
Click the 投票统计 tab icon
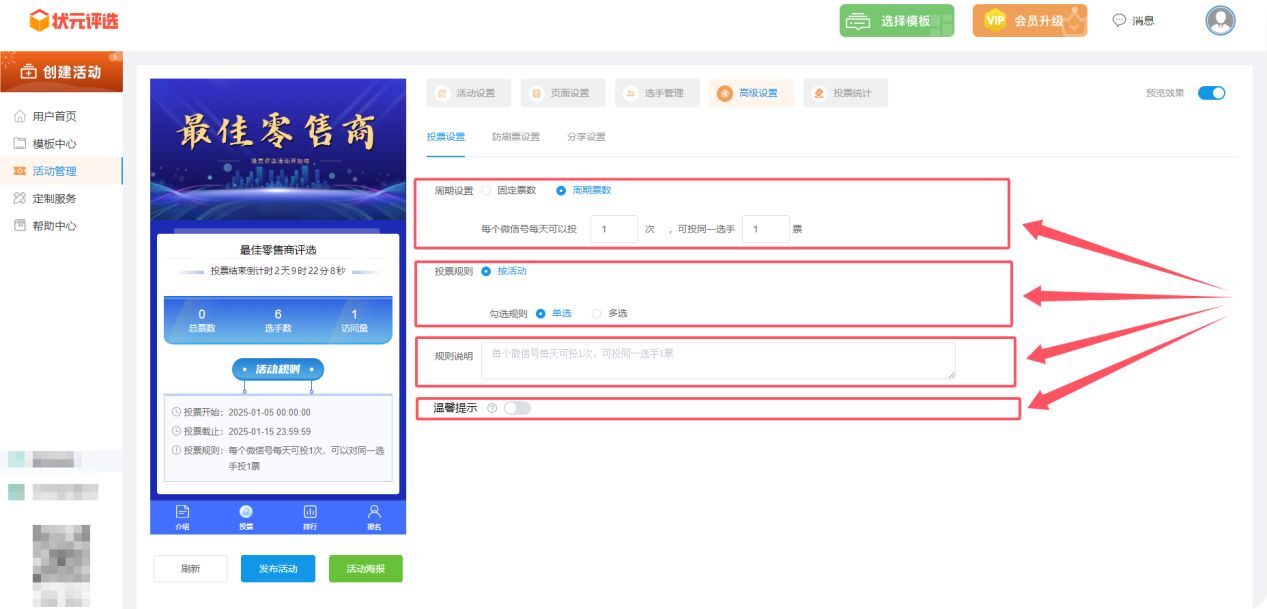pyautogui.click(x=819, y=93)
